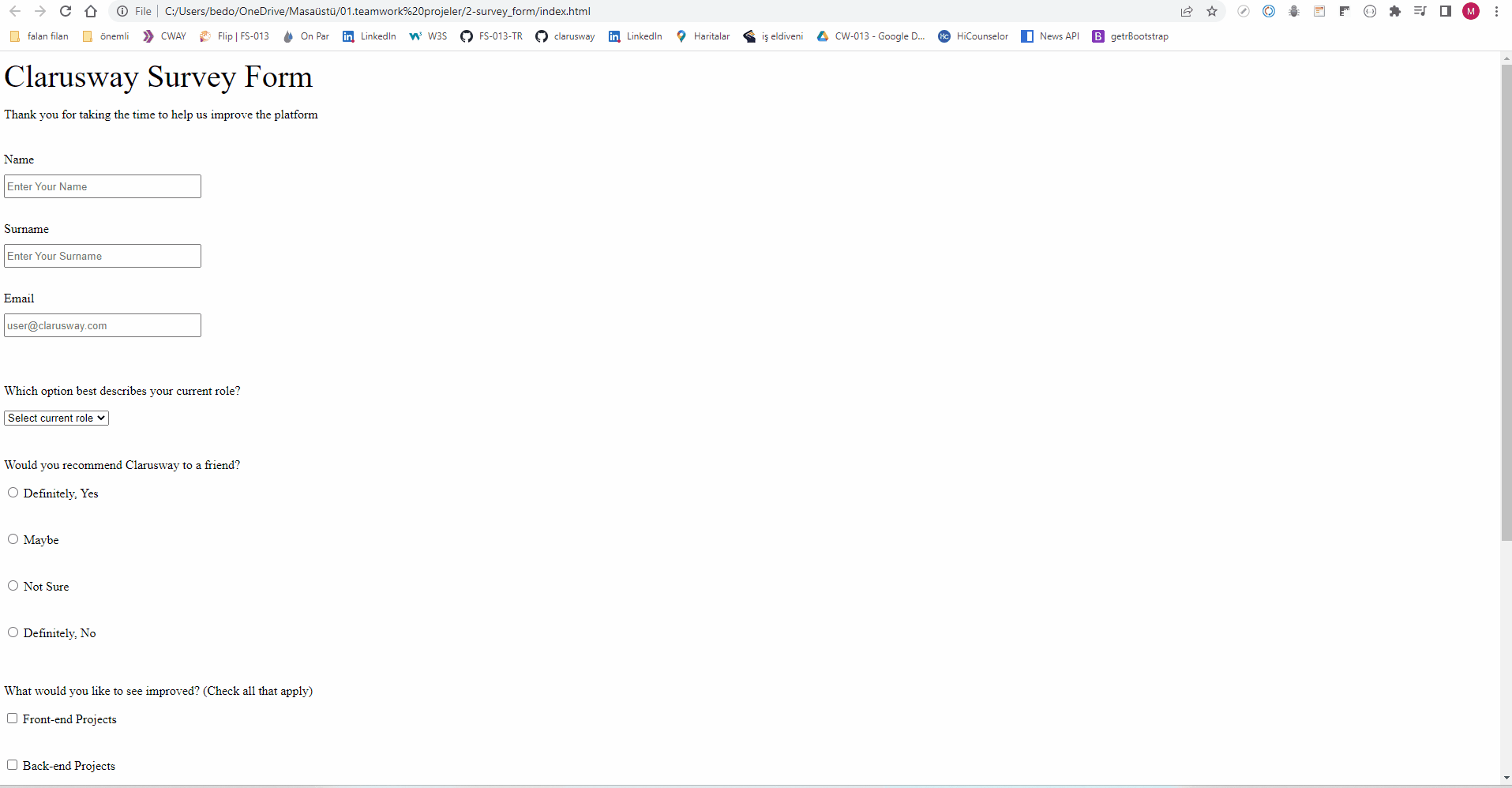1512x788 pixels.
Task: Check the Front-end Projects checkbox
Action: click(x=13, y=719)
